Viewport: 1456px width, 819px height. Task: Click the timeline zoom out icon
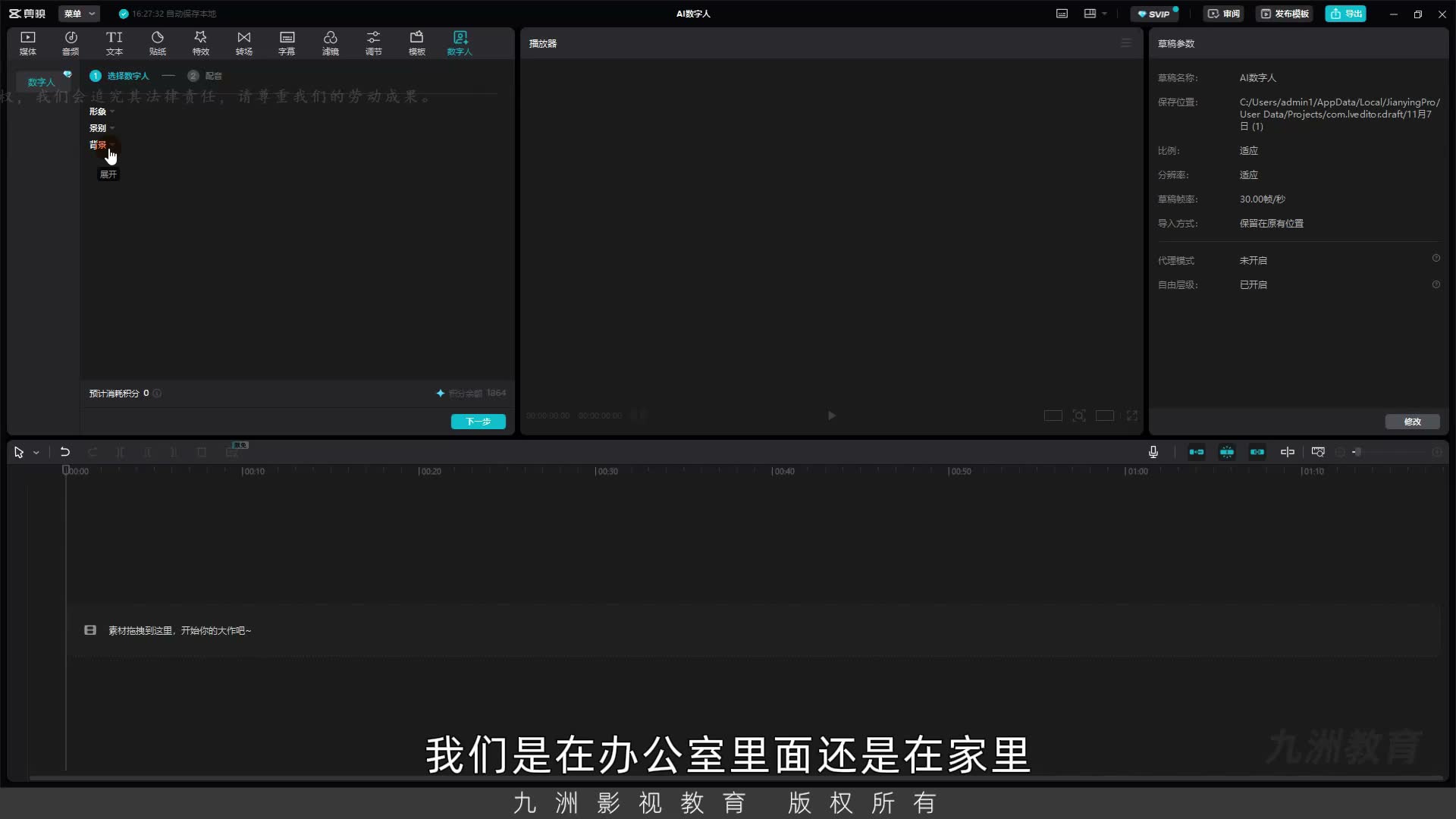coord(1340,452)
